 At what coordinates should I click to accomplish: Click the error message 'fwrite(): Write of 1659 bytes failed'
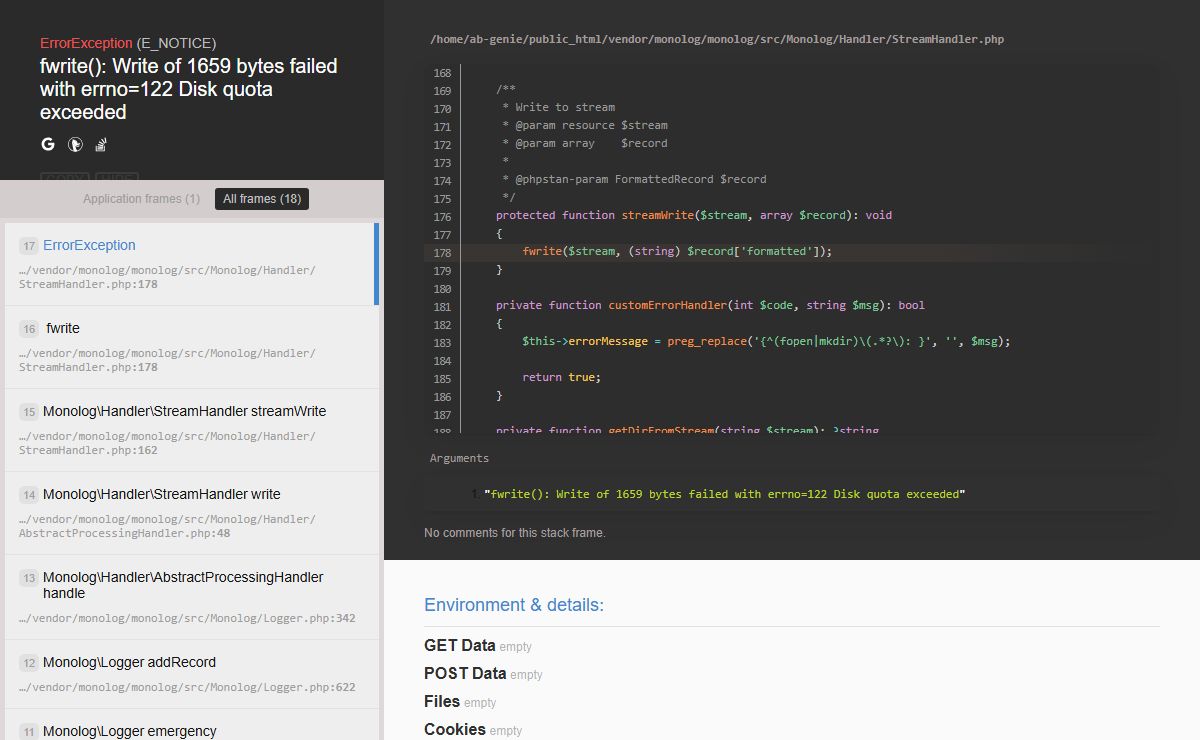click(x=188, y=89)
